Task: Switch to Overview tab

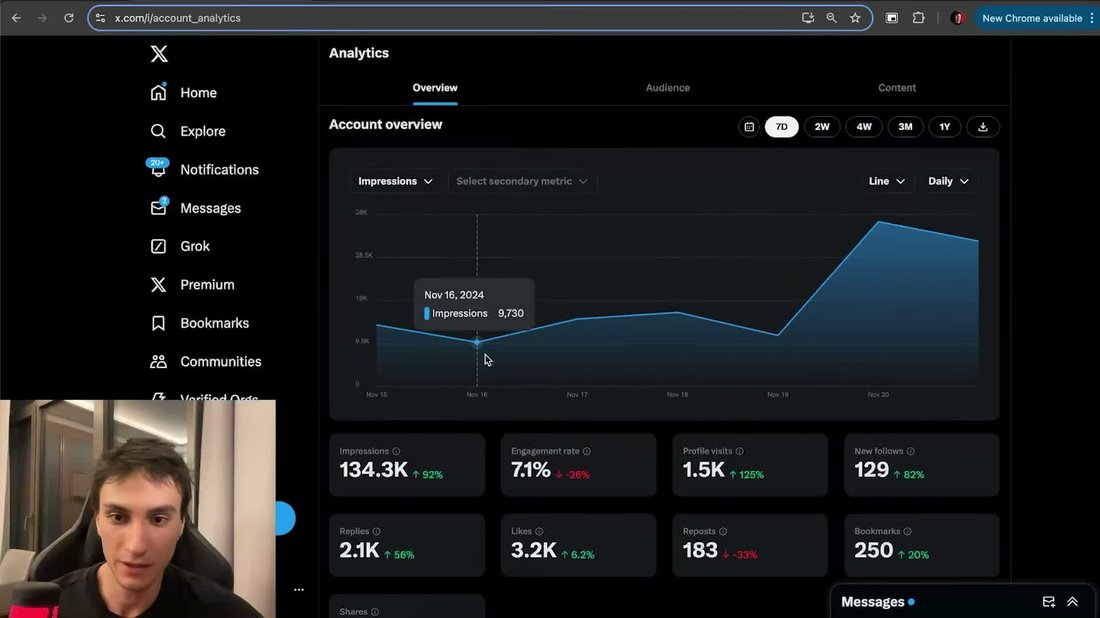Action: click(435, 88)
